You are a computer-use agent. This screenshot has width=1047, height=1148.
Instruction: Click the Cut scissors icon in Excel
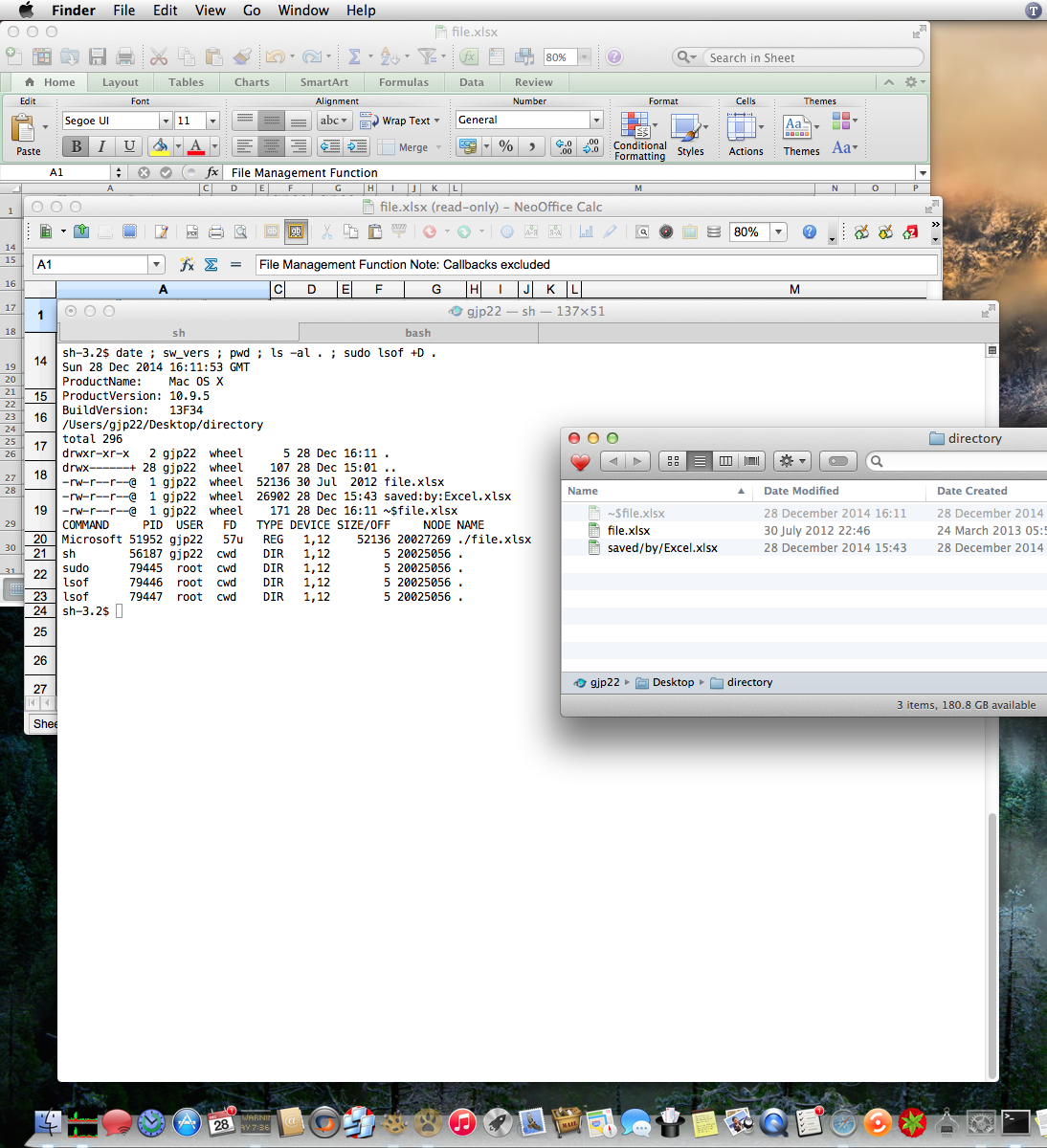tap(159, 56)
